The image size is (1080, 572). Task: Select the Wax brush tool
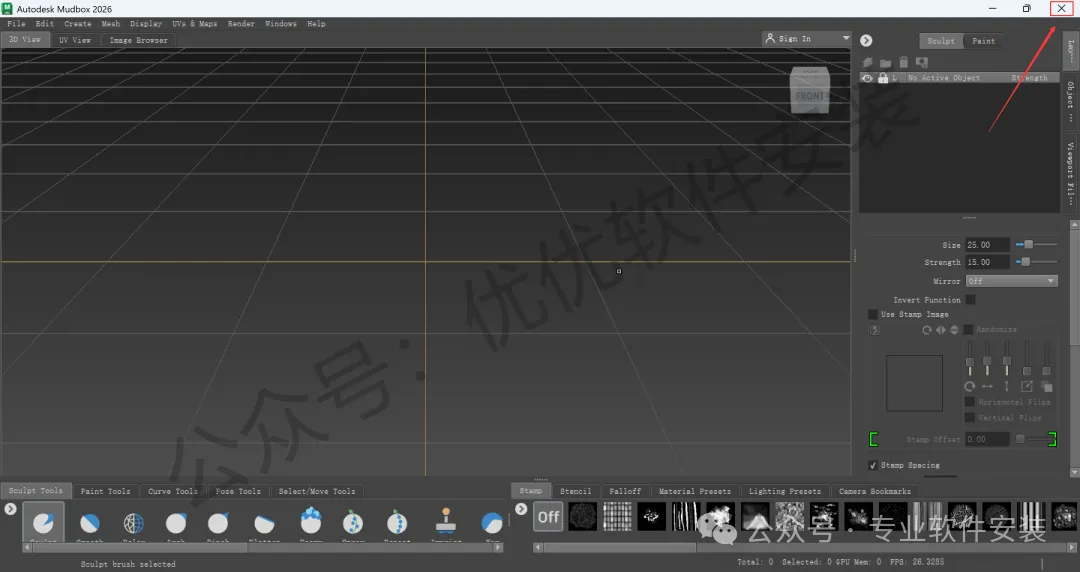pyautogui.click(x=492, y=524)
